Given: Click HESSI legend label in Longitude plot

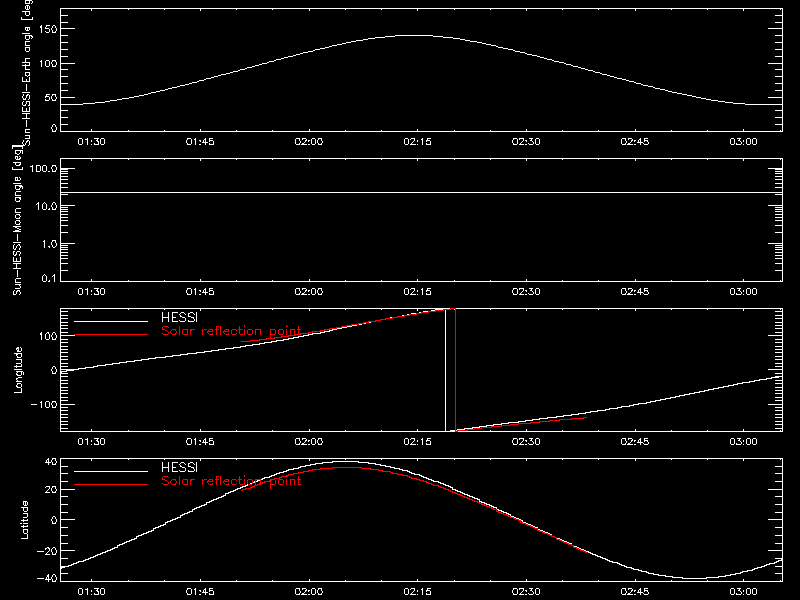Looking at the screenshot, I should click(179, 317).
